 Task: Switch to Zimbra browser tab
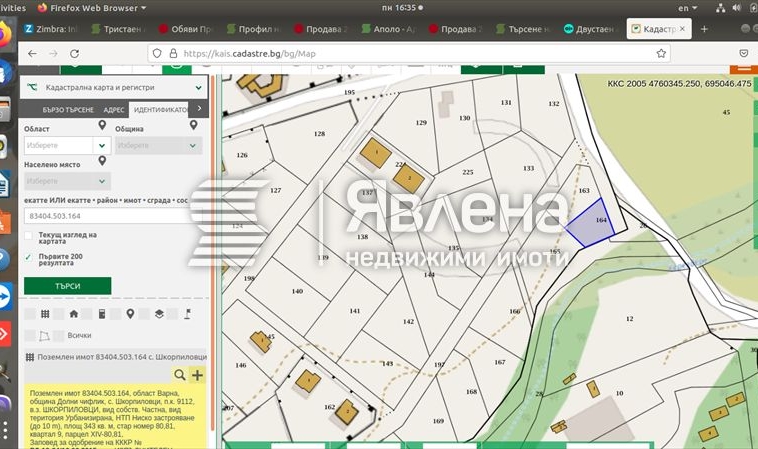[x=51, y=29]
